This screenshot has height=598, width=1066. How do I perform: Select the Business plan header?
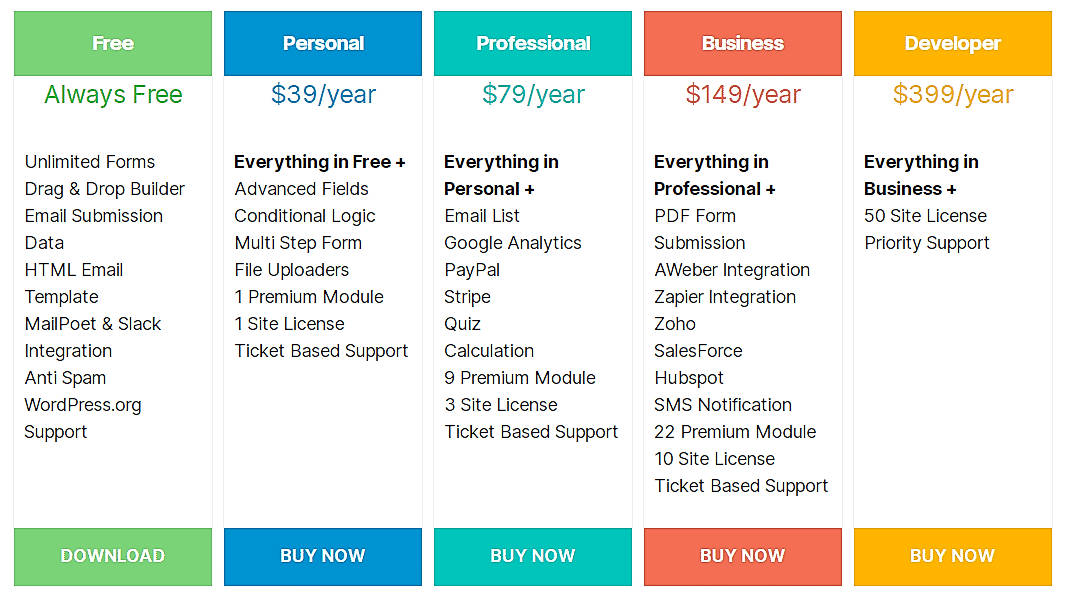coord(742,43)
